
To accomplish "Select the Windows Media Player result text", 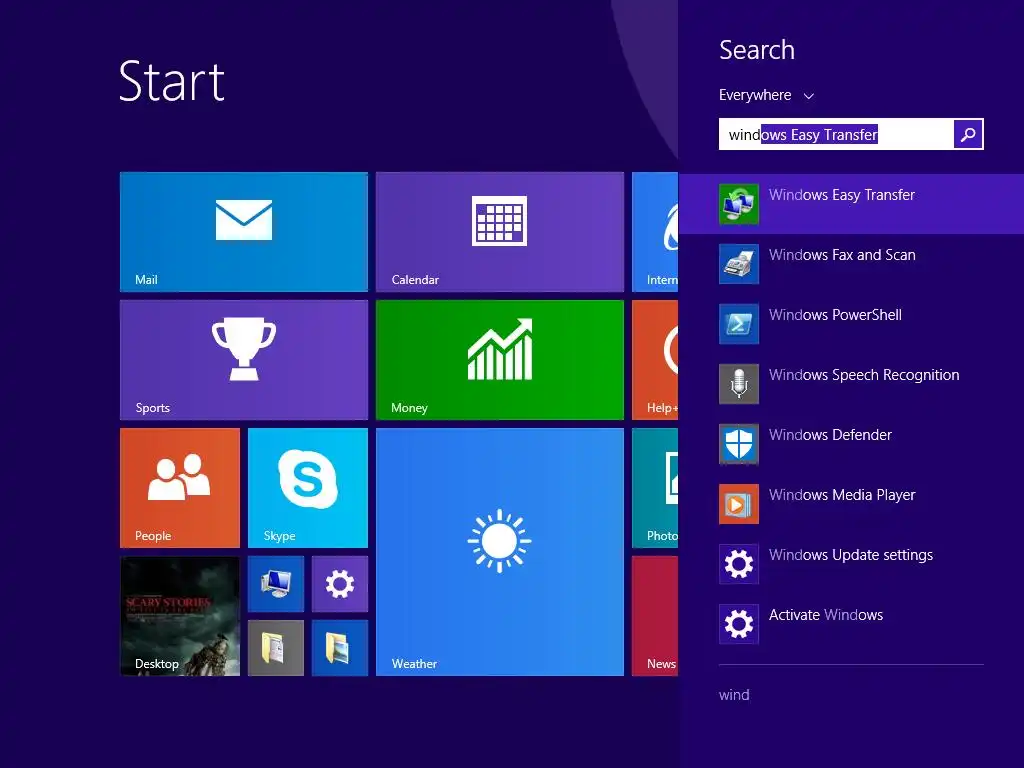I will (x=842, y=496).
